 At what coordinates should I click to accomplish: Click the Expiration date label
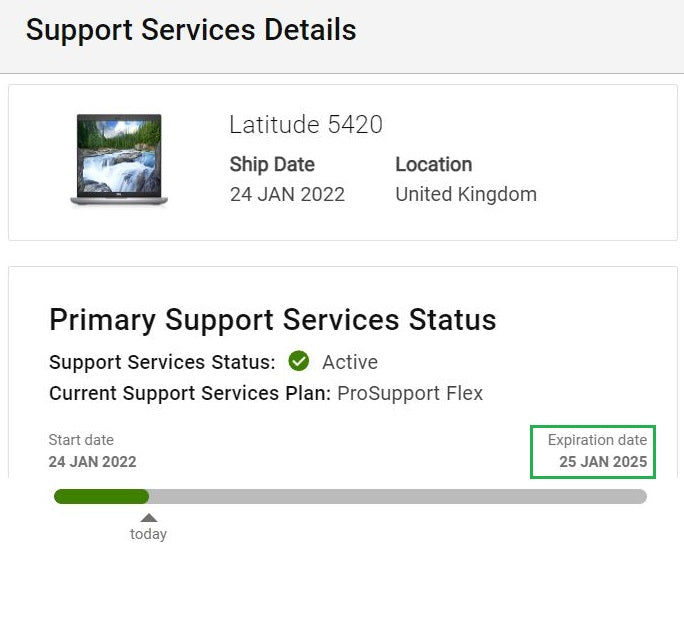(x=597, y=440)
